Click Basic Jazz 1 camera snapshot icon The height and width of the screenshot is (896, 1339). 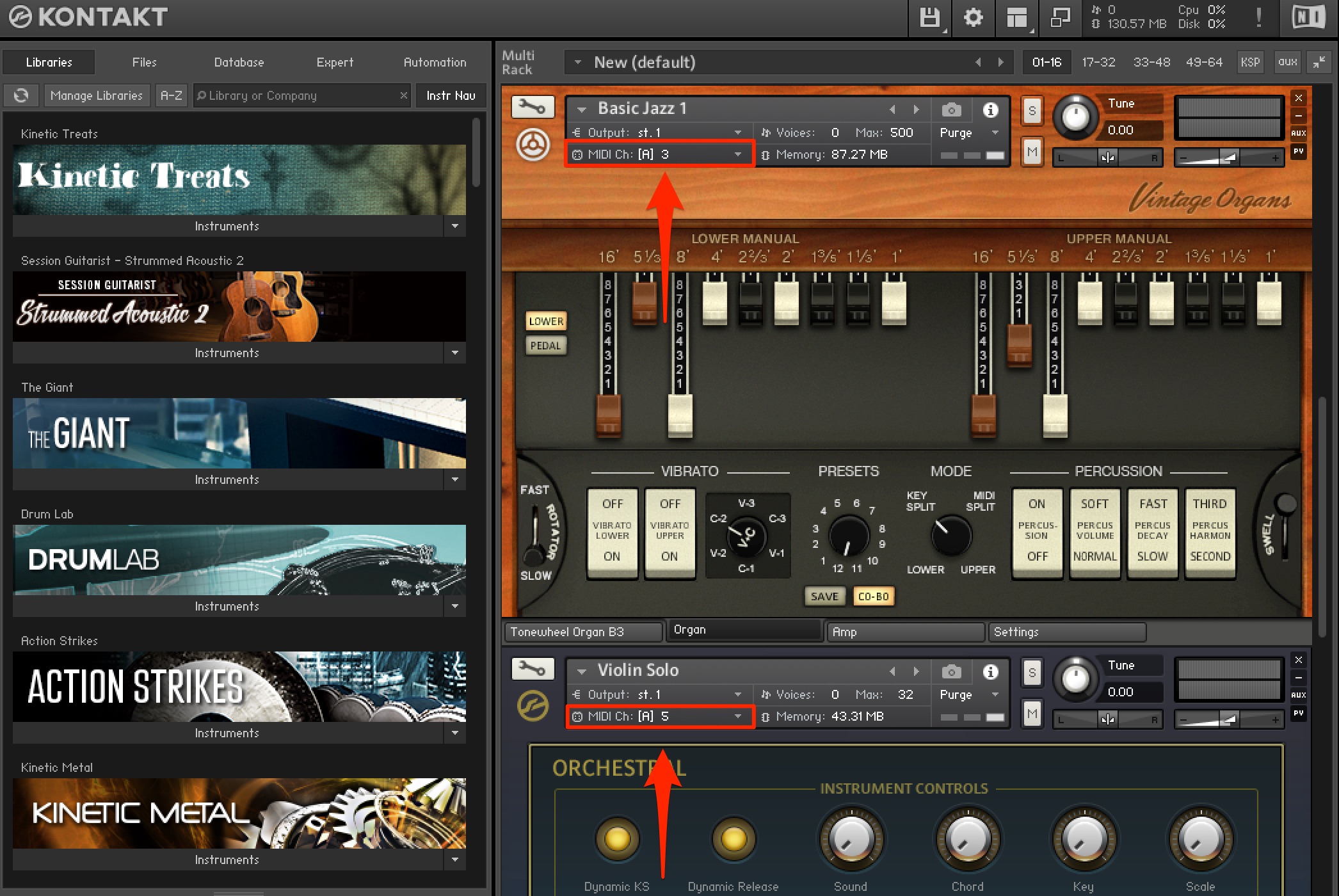[951, 110]
